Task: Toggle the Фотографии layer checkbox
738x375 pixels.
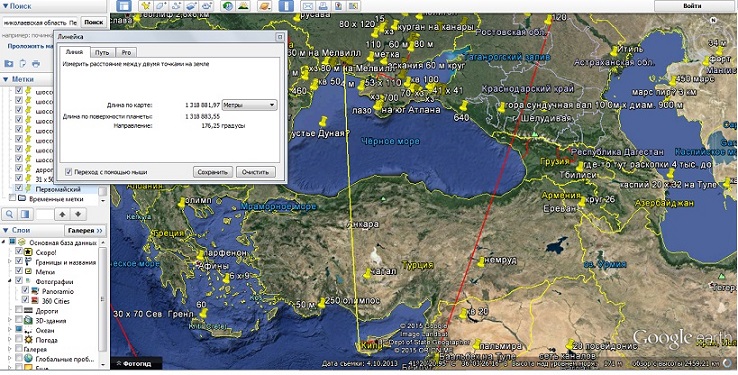Action: [19, 281]
